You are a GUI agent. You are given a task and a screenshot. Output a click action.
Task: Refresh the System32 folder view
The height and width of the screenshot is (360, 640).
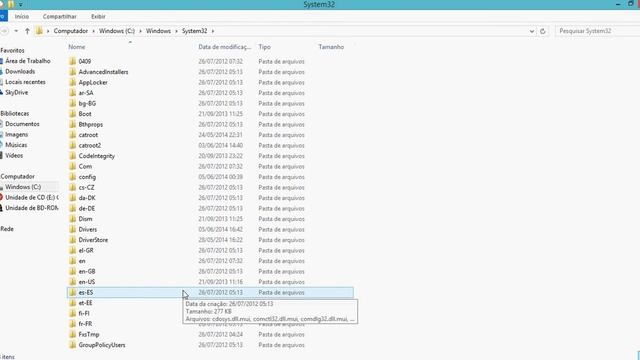542,31
